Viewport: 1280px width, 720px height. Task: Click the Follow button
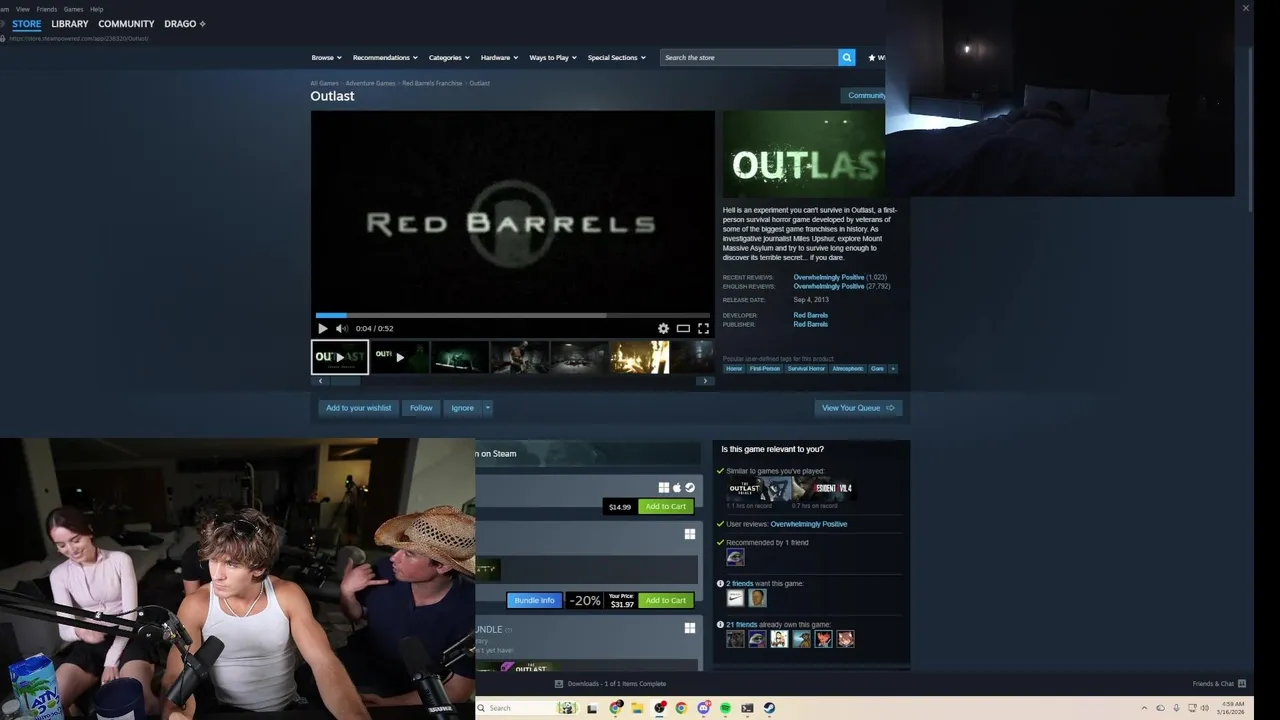point(421,408)
